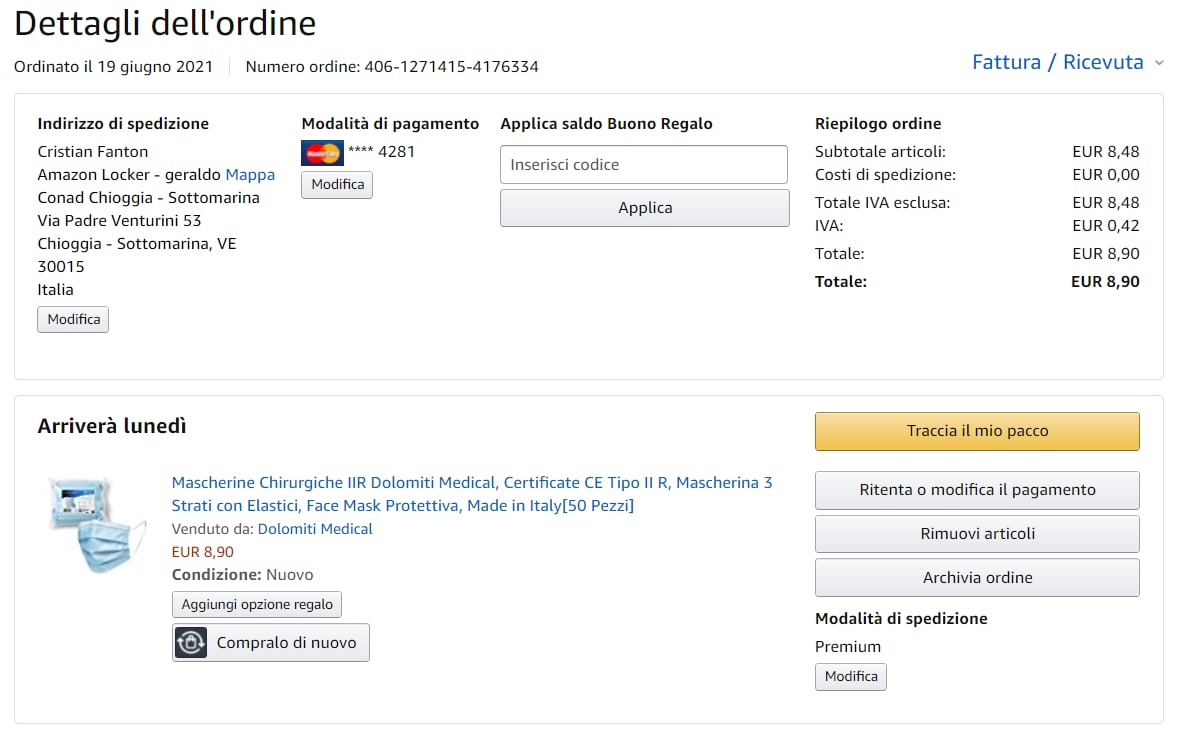Click the buy-again cart icon
Viewport: 1191px width, 744px height.
[x=191, y=643]
